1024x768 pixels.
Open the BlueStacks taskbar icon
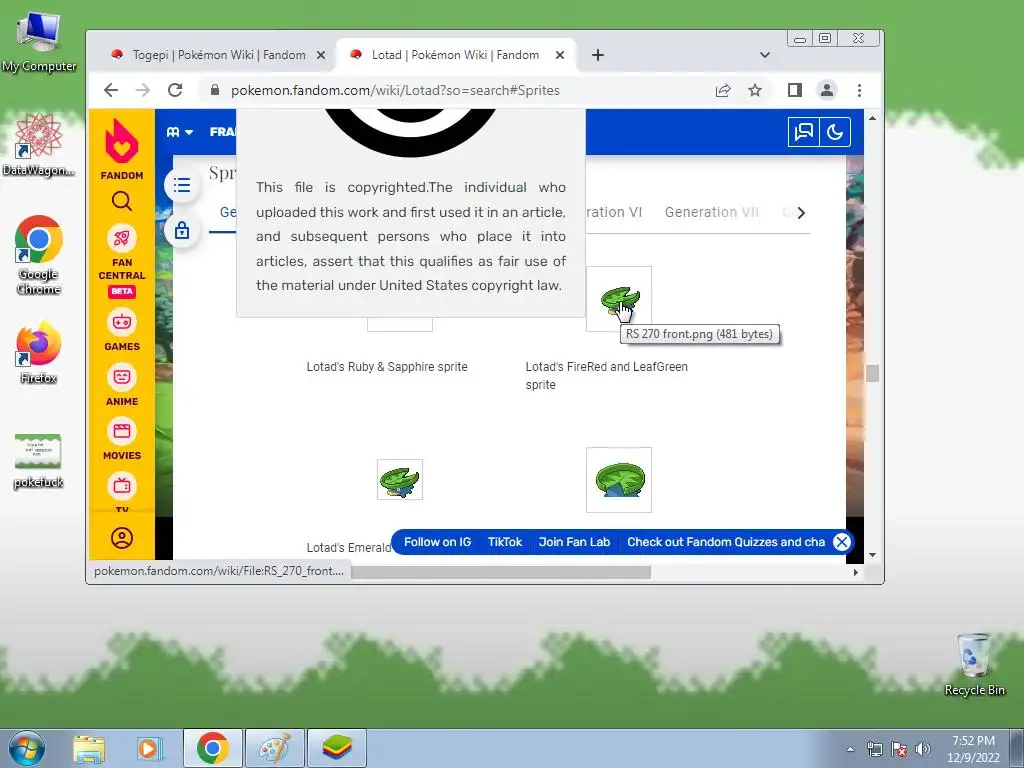(337, 748)
